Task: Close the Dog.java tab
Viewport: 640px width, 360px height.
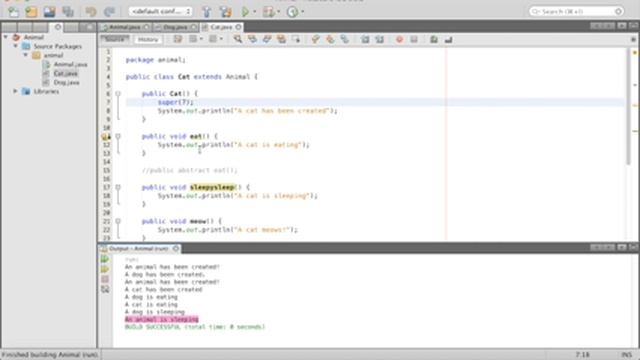Action: coord(193,27)
